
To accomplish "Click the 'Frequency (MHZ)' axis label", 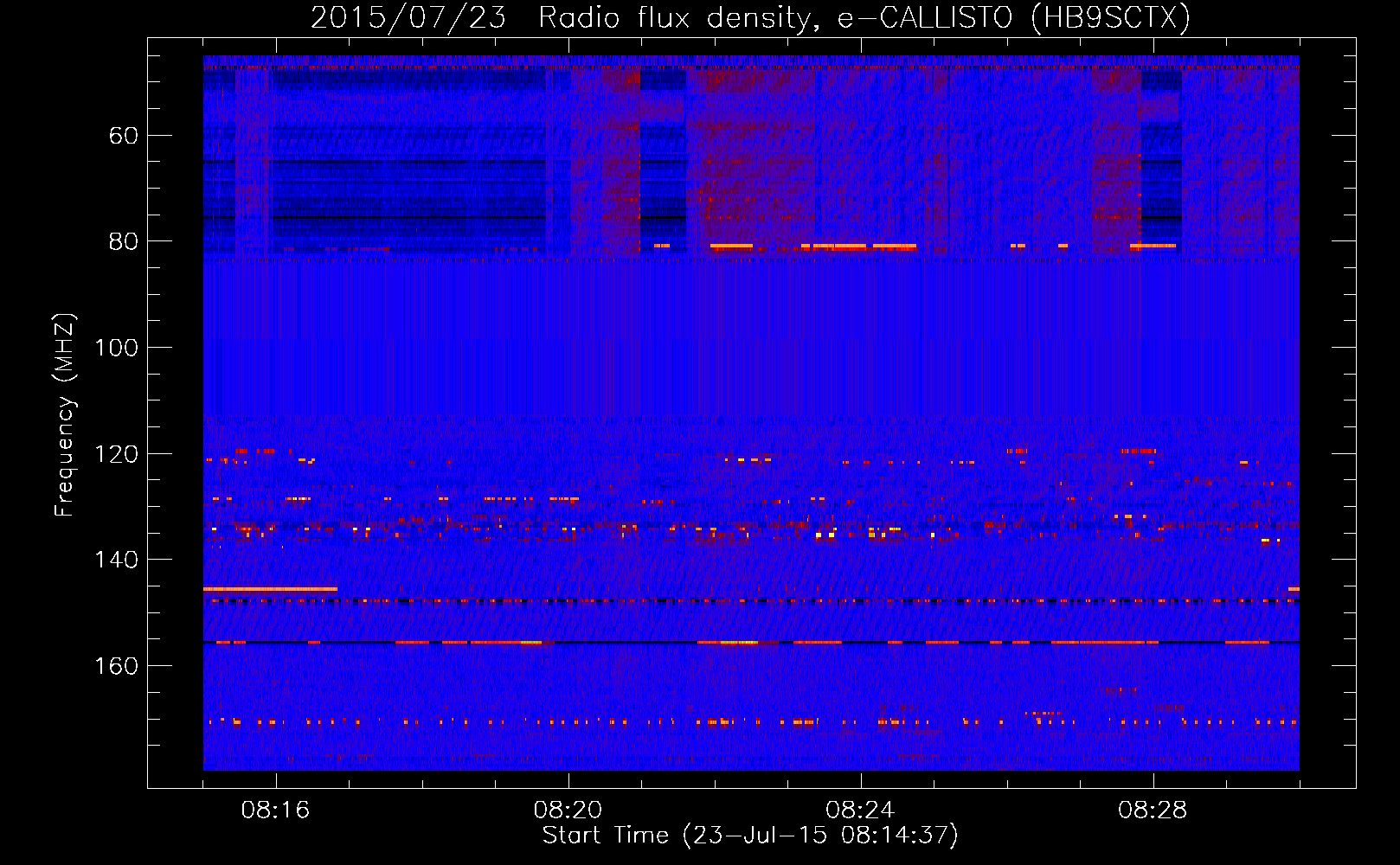I will tap(65, 415).
